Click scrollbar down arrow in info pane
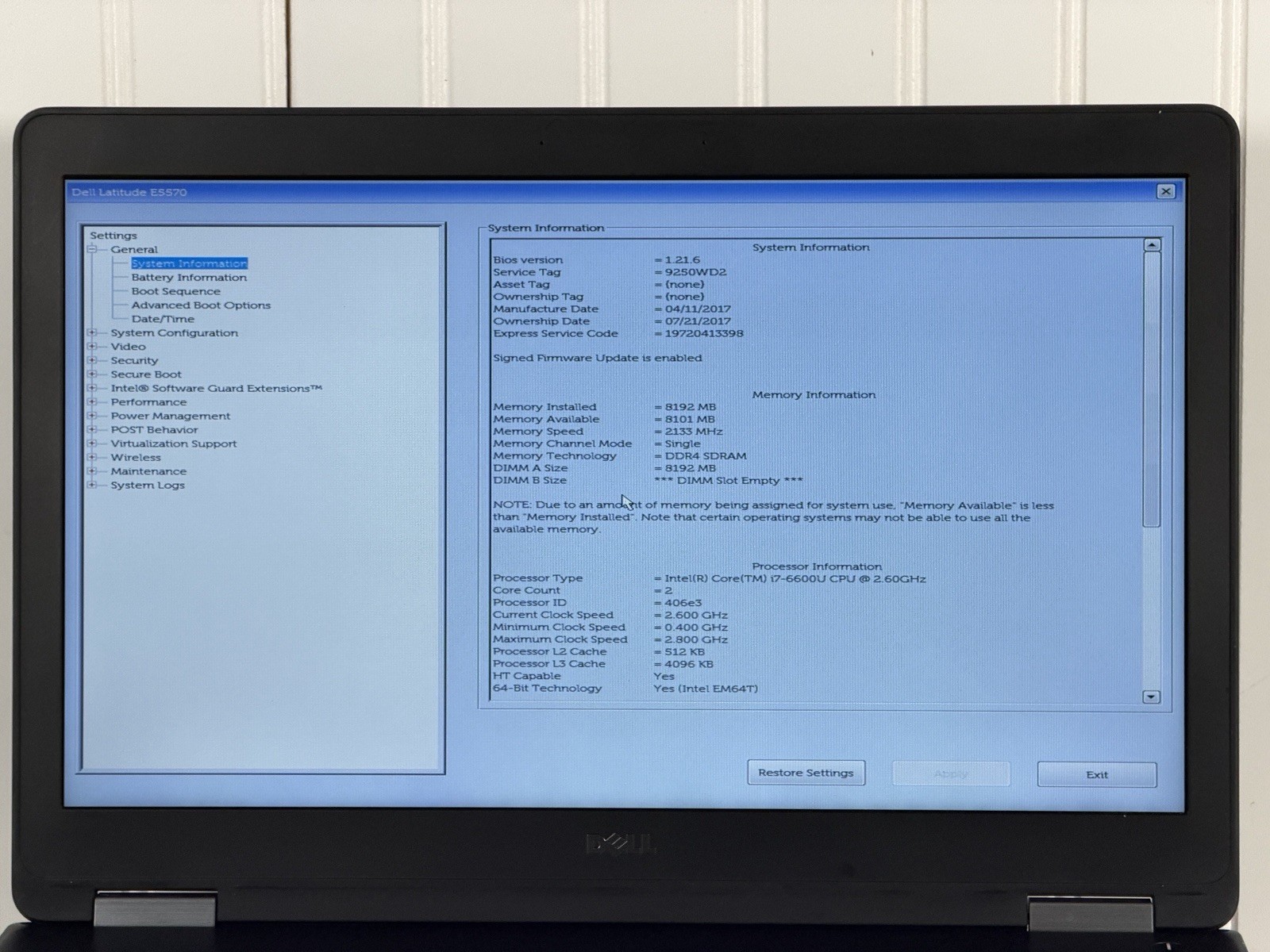This screenshot has width=1270, height=952. (1151, 697)
